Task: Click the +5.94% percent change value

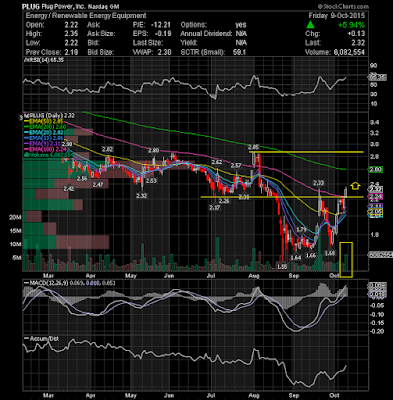Action: click(x=351, y=25)
